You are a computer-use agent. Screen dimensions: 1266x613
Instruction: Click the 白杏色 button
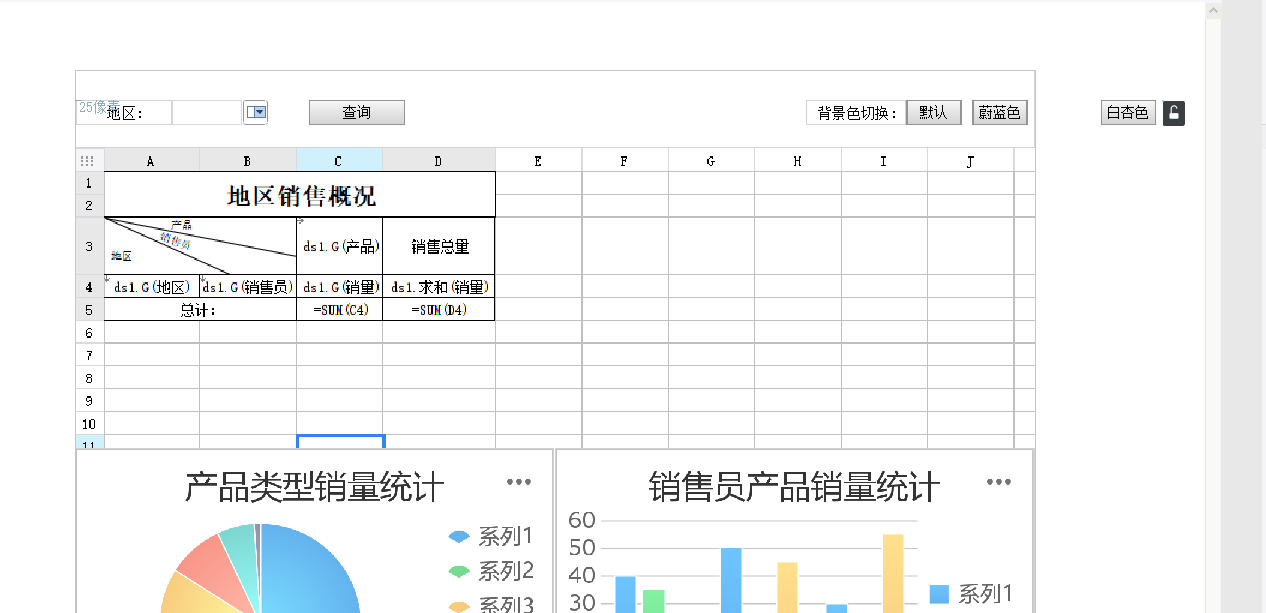pyautogui.click(x=1128, y=113)
